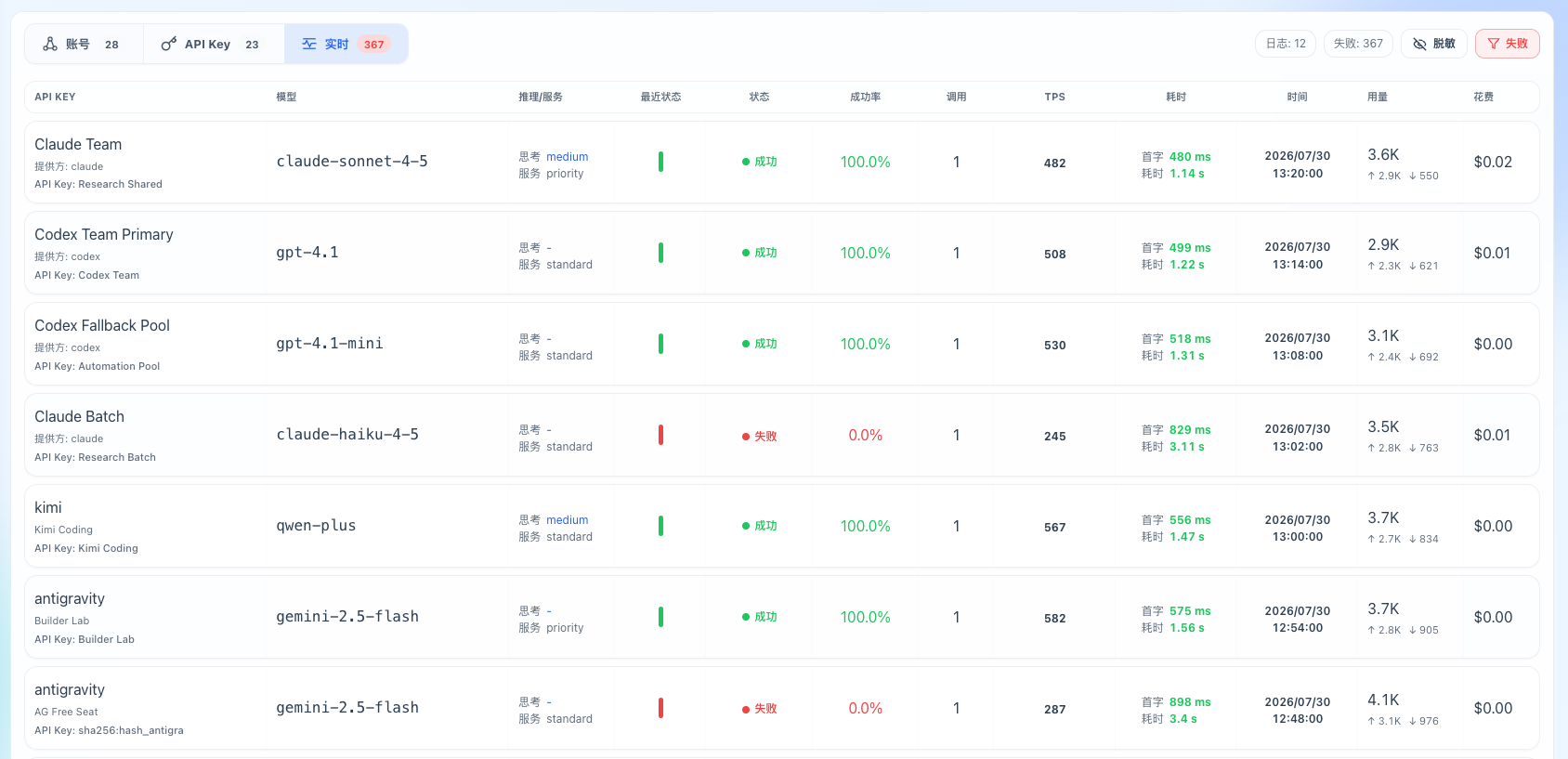Click red status bar of Claude Batch row
Viewport: 1568px width, 759px height.
click(660, 435)
